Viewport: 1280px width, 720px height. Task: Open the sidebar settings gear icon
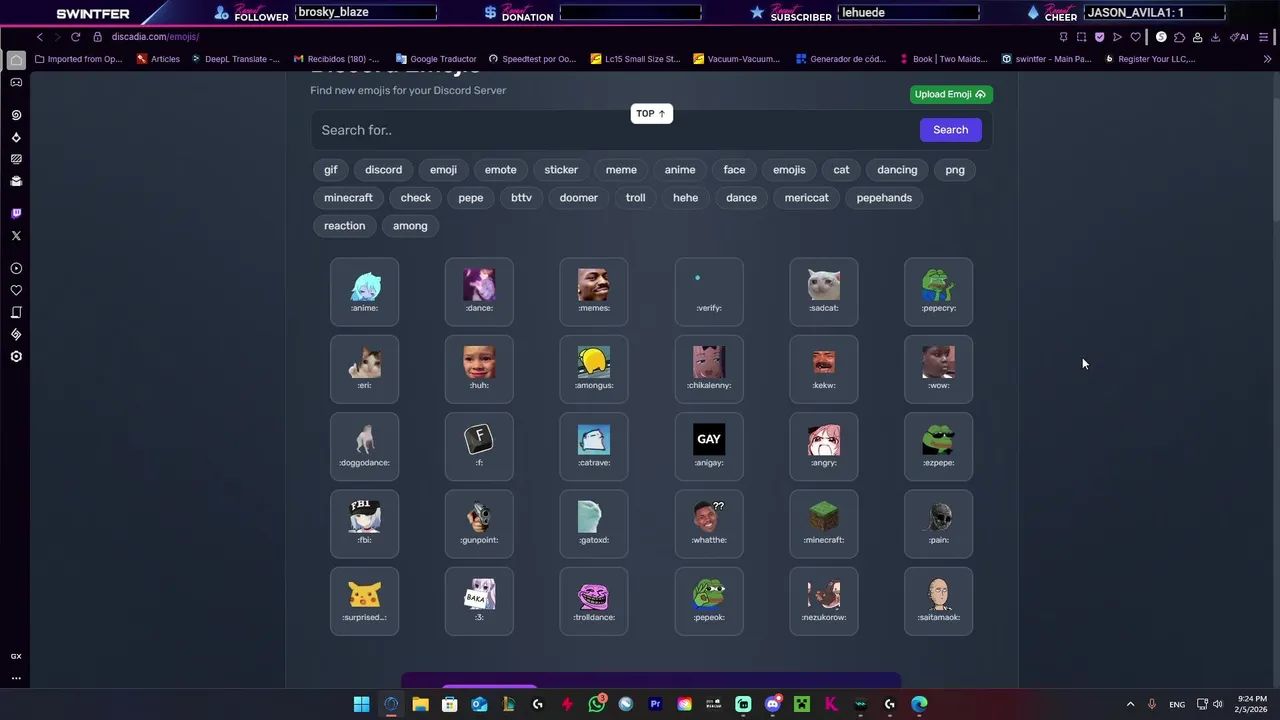pyautogui.click(x=16, y=357)
